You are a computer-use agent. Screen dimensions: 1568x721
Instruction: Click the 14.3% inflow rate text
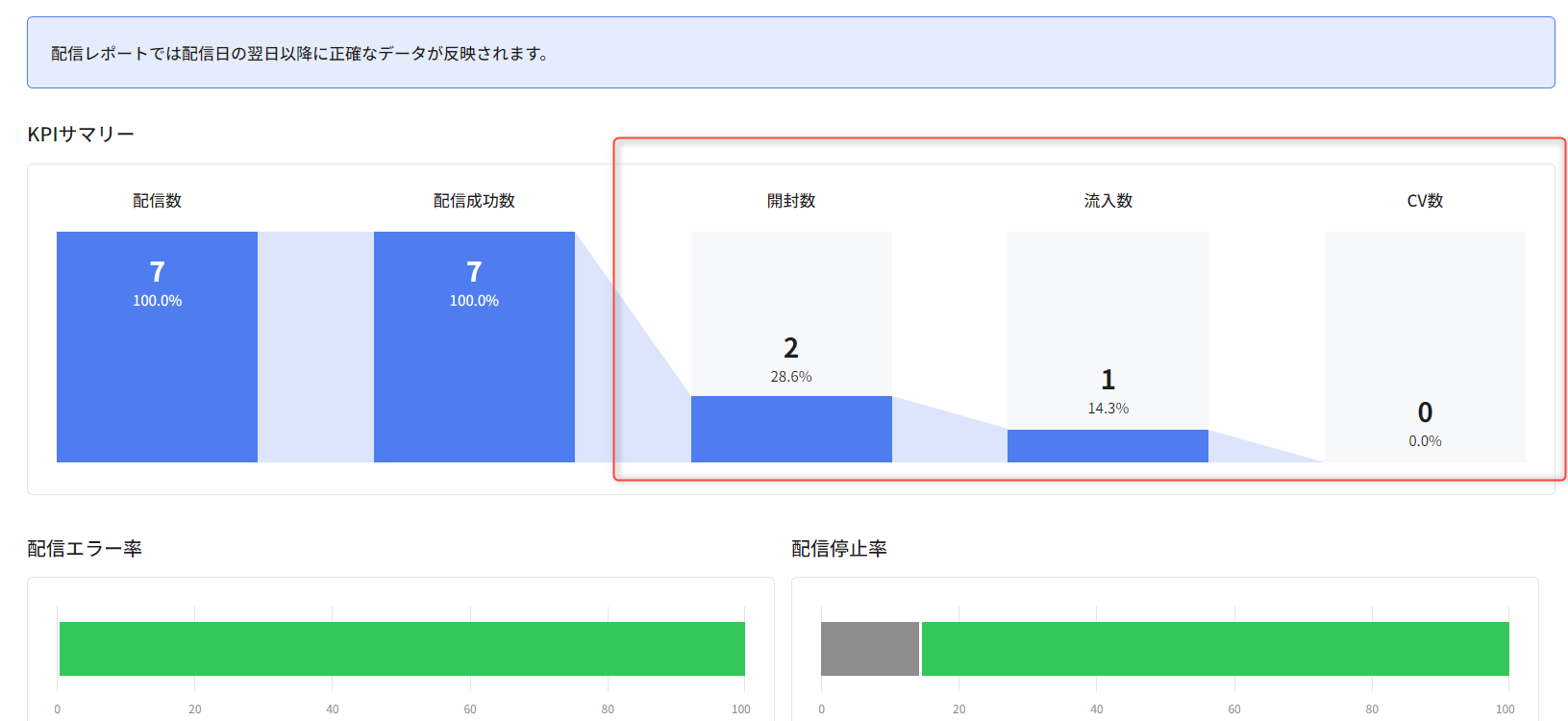tap(1108, 409)
